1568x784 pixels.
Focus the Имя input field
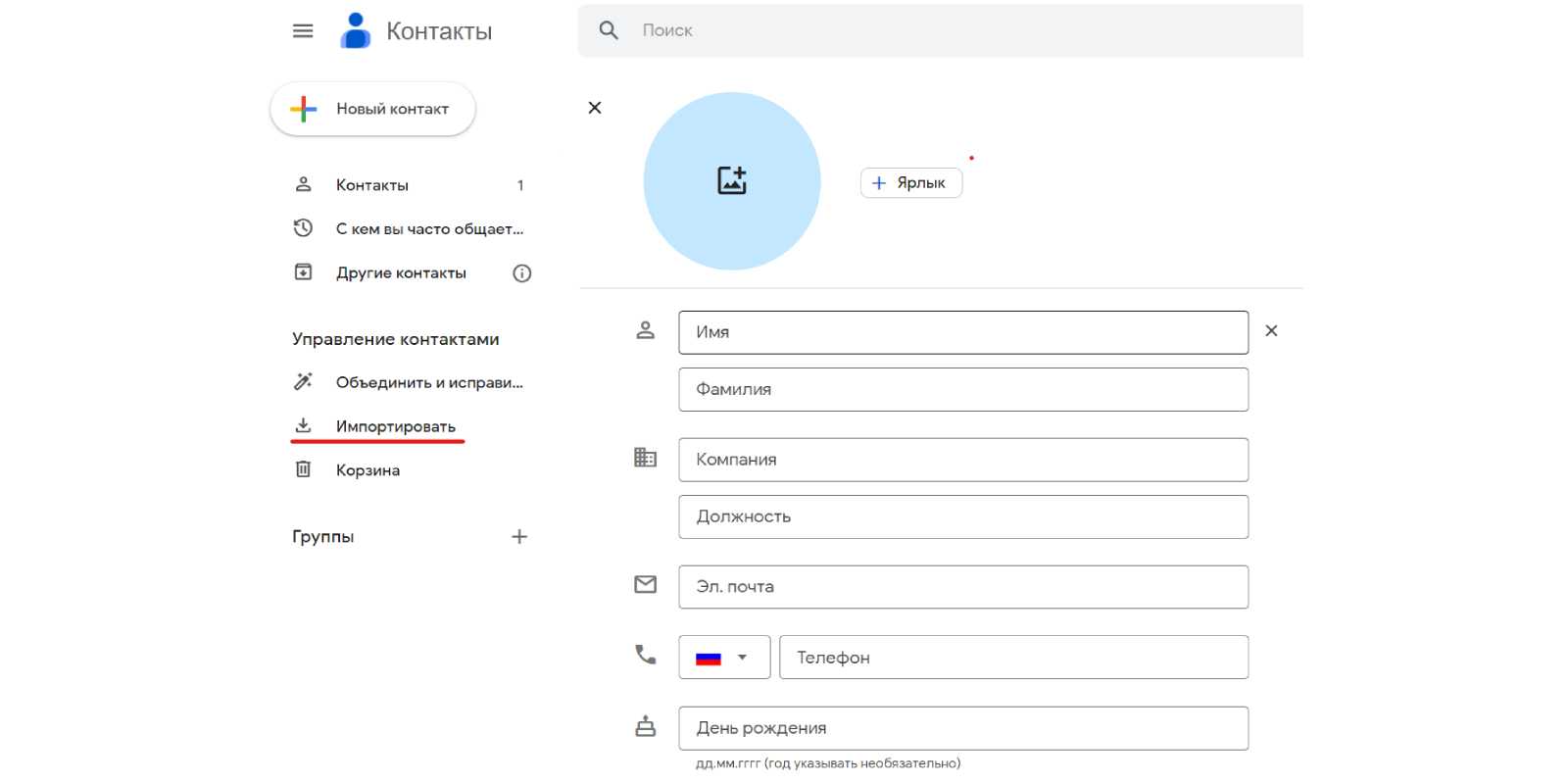click(962, 332)
